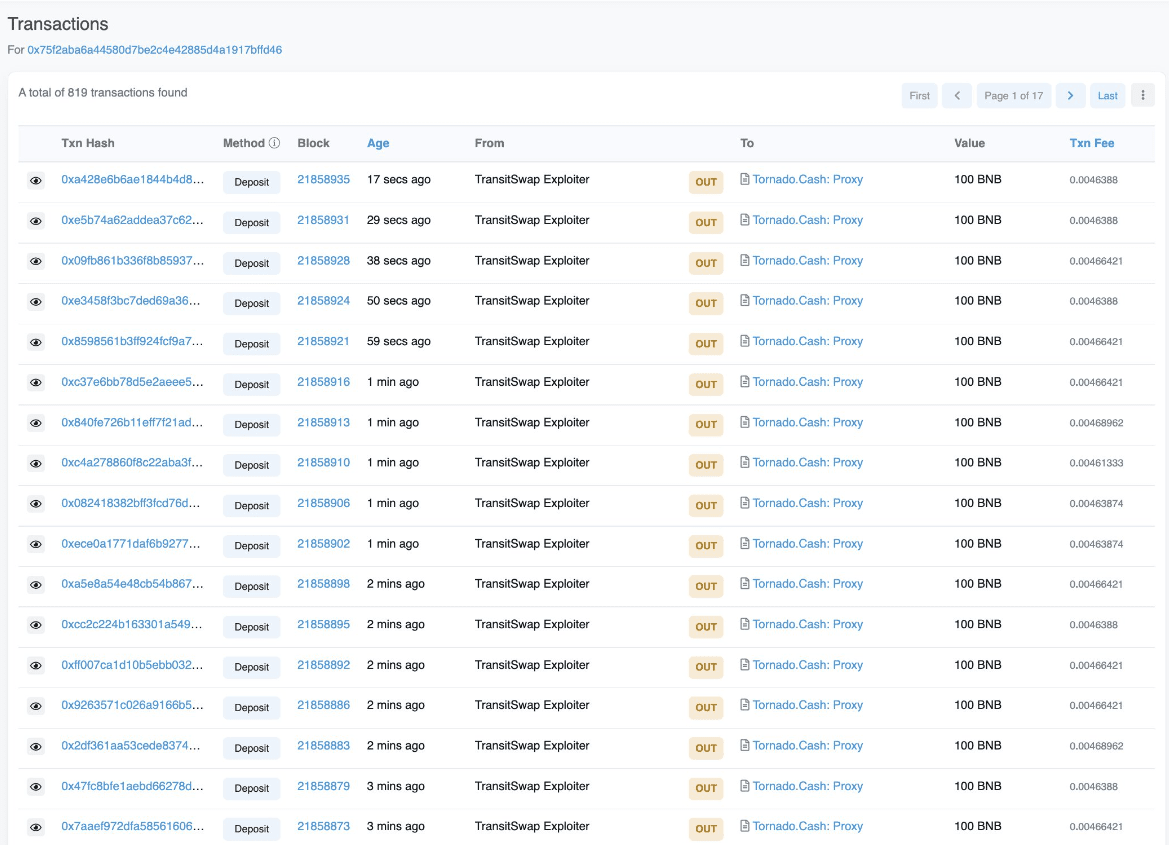This screenshot has width=1169, height=845.
Task: Click contract icon in block 21858879 row
Action: tap(744, 785)
